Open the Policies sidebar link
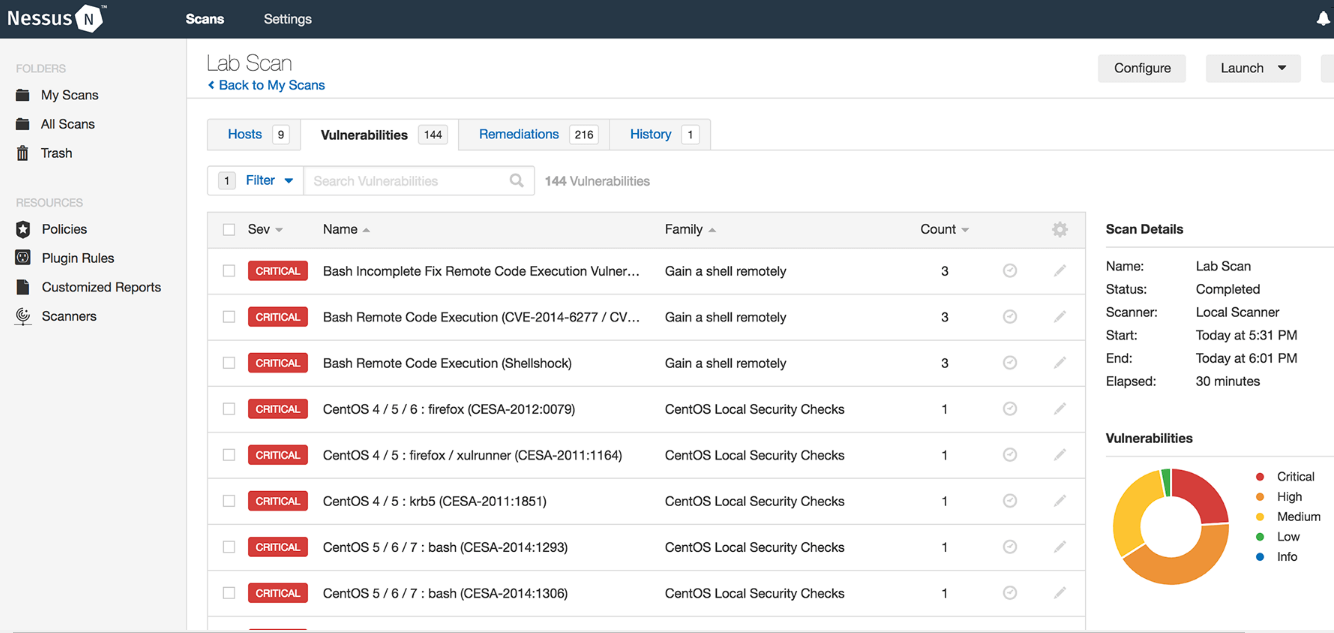Image resolution: width=1334 pixels, height=633 pixels. (x=64, y=229)
